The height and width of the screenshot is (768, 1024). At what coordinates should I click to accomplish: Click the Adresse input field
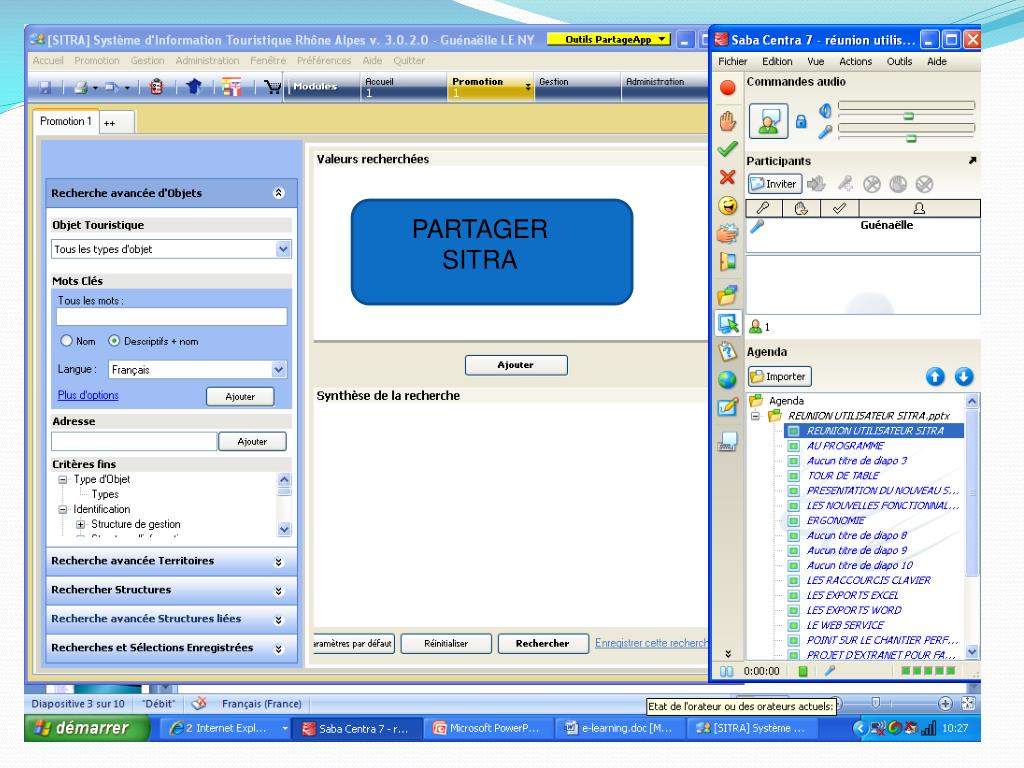pos(134,441)
